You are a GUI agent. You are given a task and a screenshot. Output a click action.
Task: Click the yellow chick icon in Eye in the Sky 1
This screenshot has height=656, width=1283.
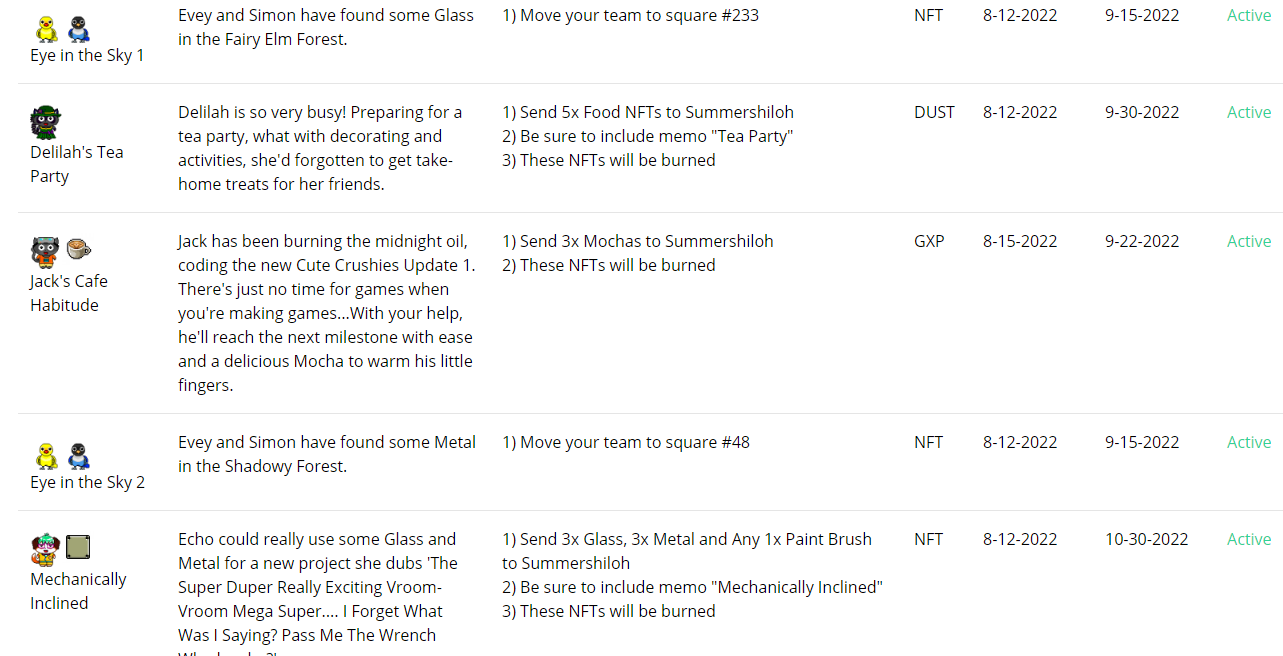(x=45, y=28)
